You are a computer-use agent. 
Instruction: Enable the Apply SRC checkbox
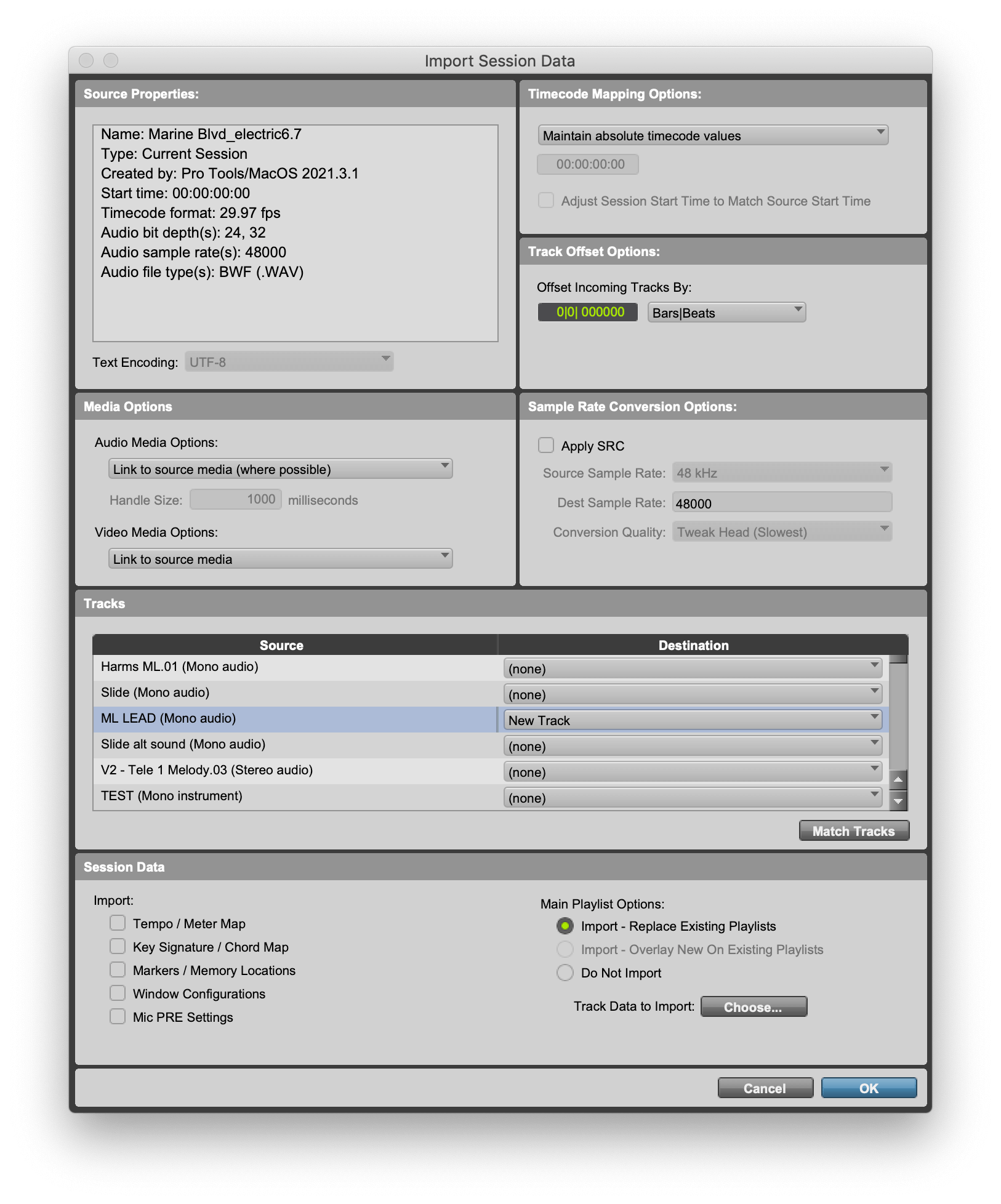click(546, 445)
